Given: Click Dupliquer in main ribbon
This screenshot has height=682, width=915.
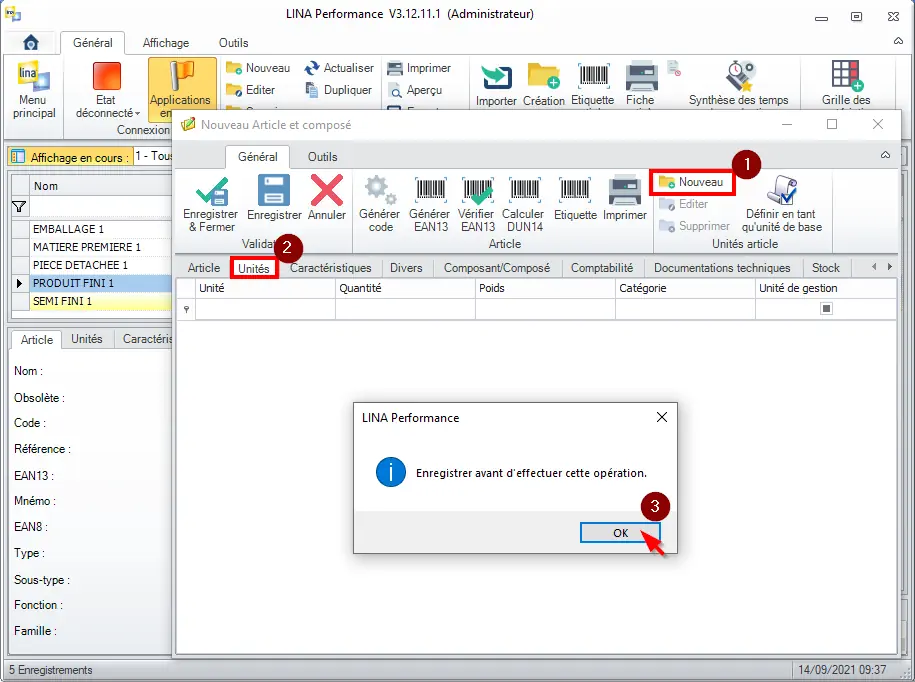Looking at the screenshot, I should pyautogui.click(x=338, y=90).
